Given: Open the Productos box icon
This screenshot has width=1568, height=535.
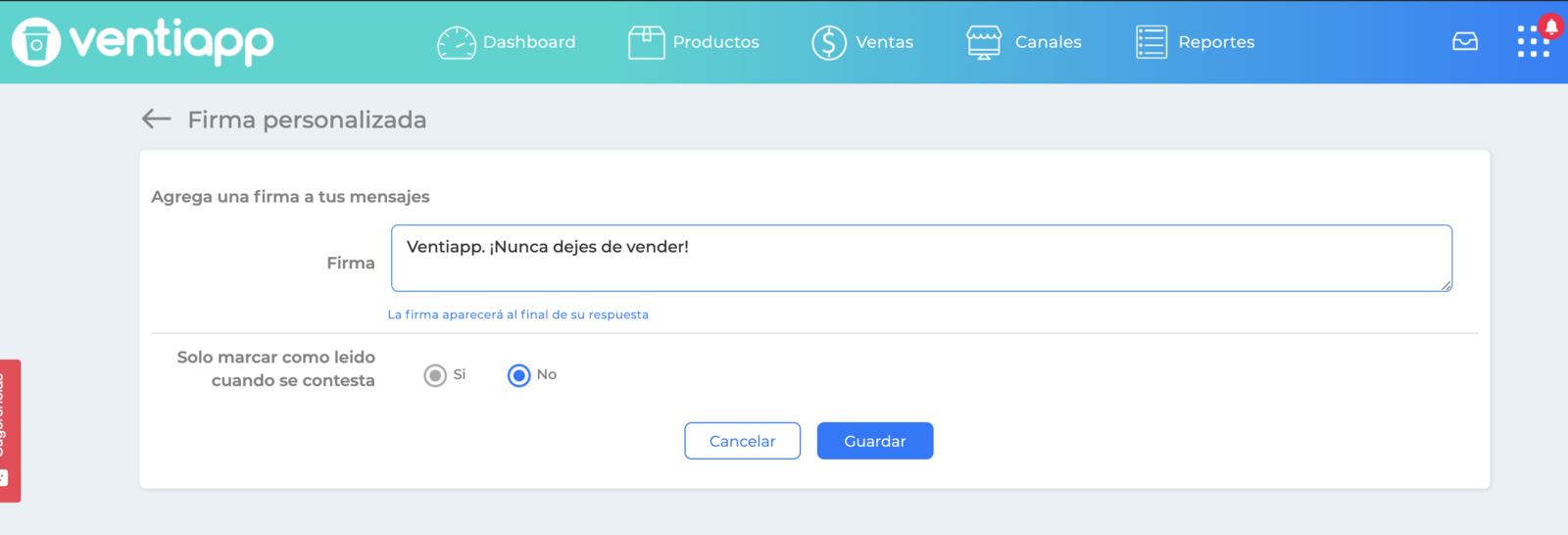Looking at the screenshot, I should tap(647, 42).
